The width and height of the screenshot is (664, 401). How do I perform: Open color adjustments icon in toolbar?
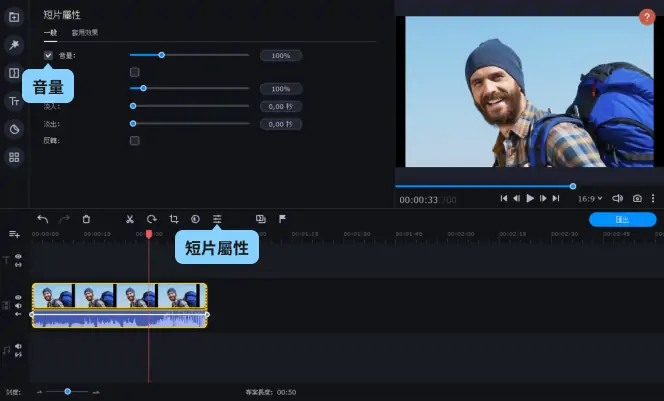pos(195,219)
